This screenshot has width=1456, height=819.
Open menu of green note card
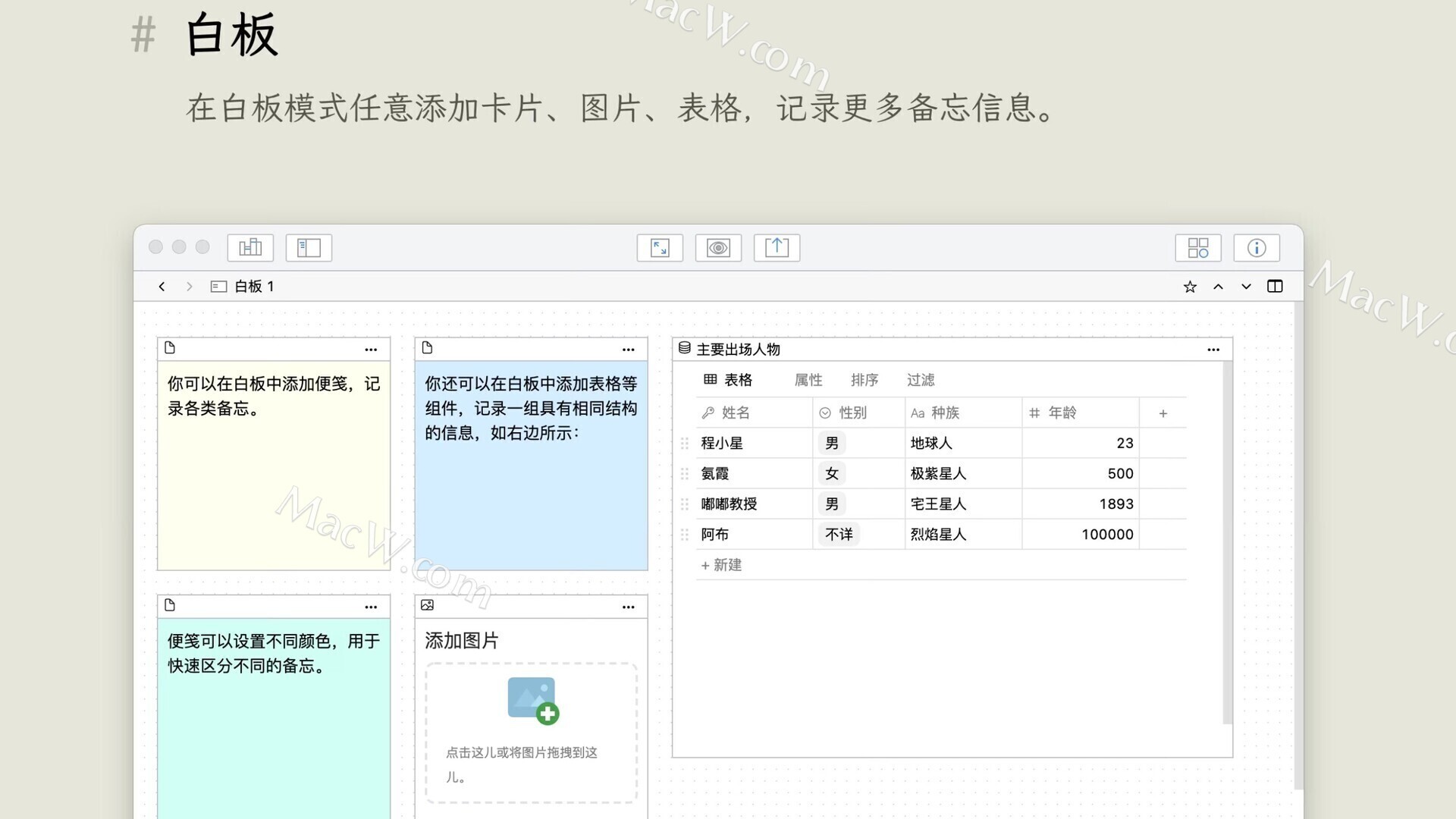371,607
